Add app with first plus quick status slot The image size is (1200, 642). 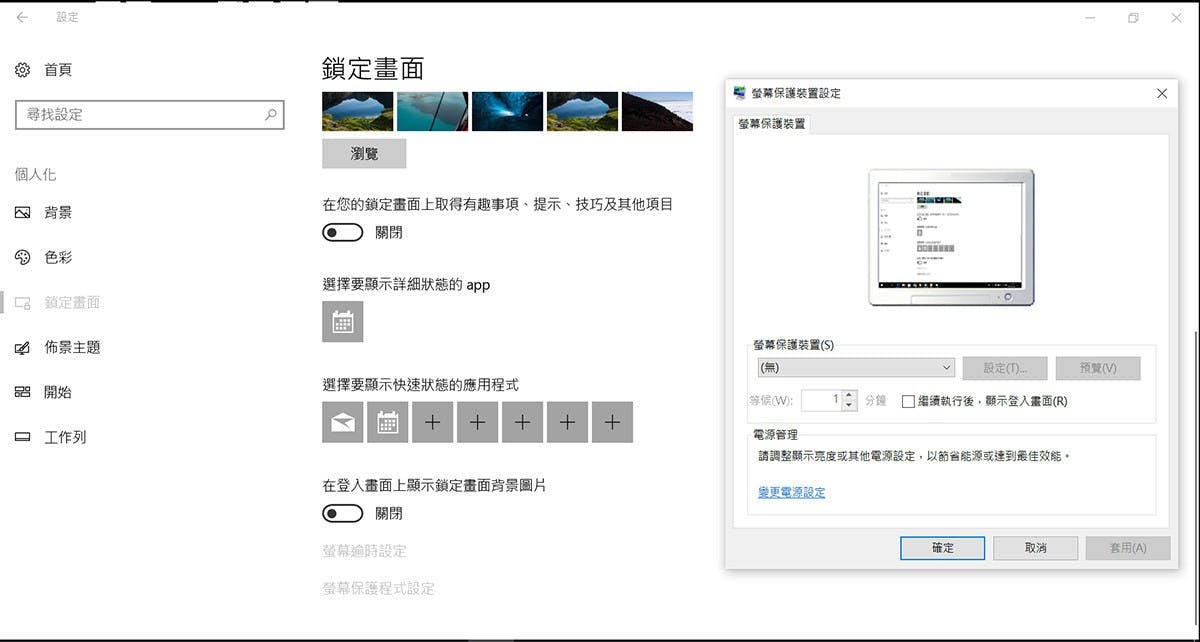tap(432, 423)
